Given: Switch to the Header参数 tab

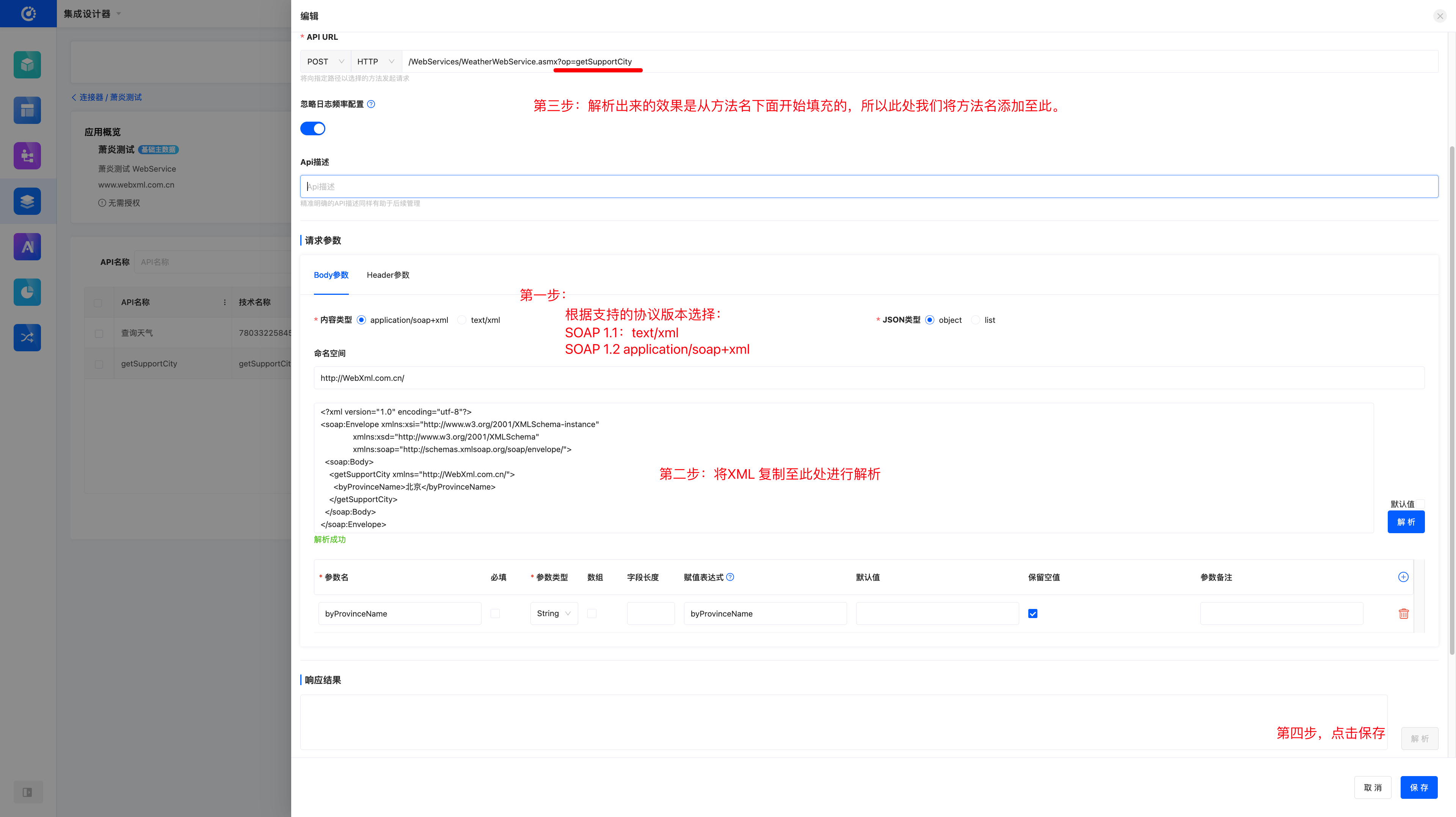Looking at the screenshot, I should coord(388,275).
